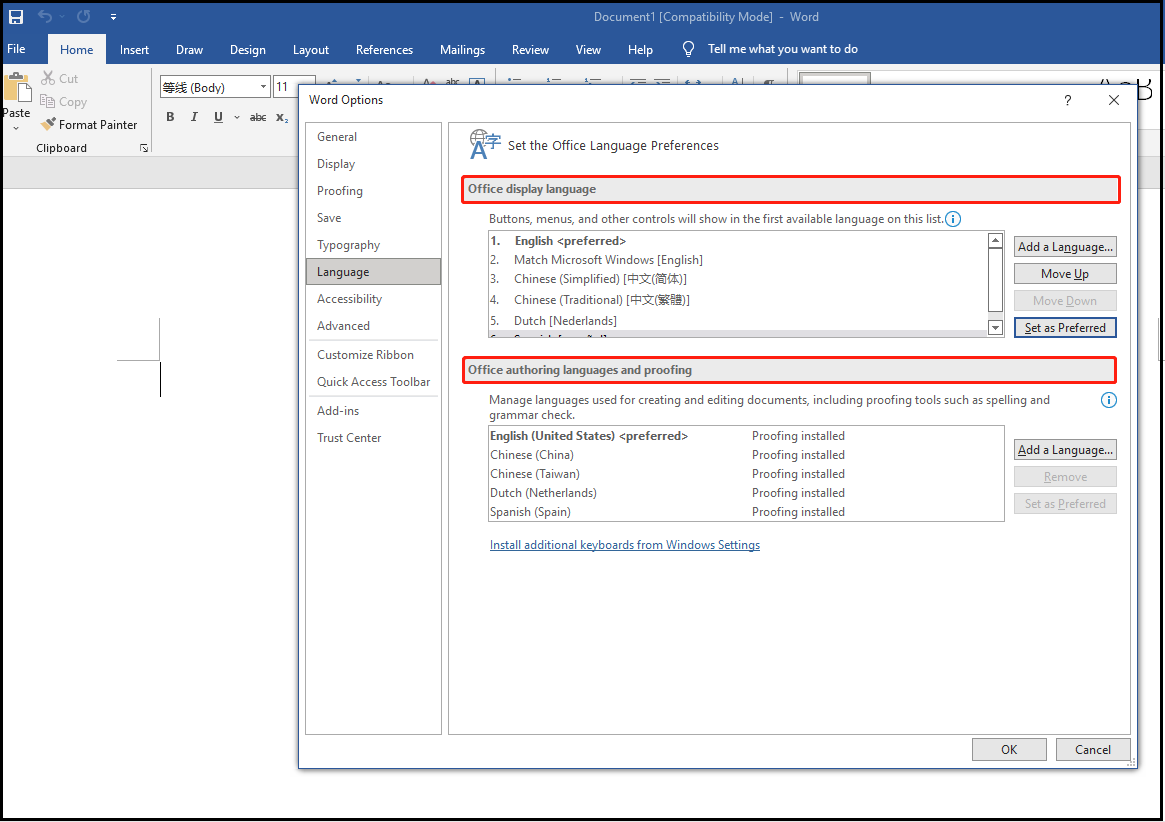
Task: Switch to the Insert ribbon tab
Action: click(134, 50)
